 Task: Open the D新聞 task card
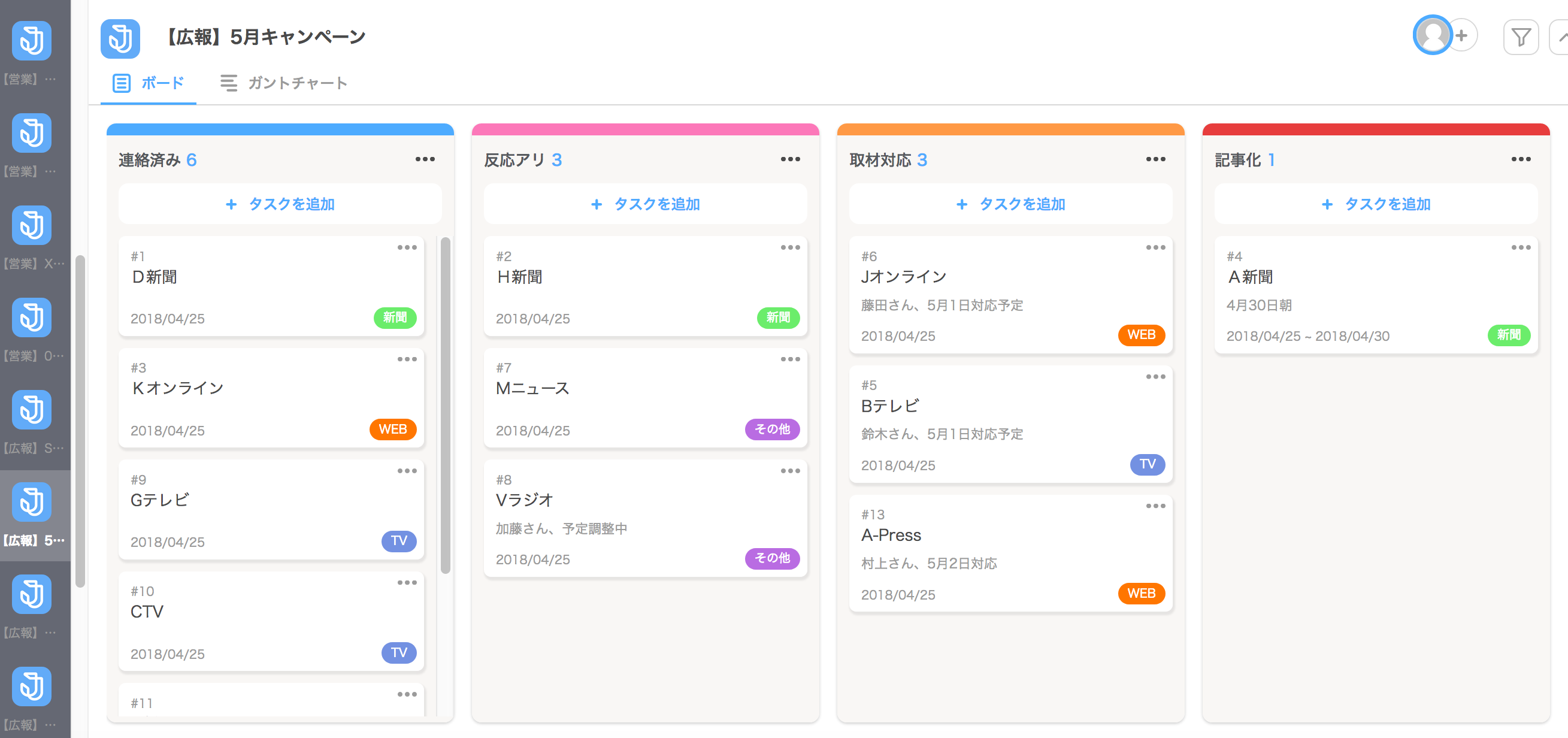[x=271, y=286]
